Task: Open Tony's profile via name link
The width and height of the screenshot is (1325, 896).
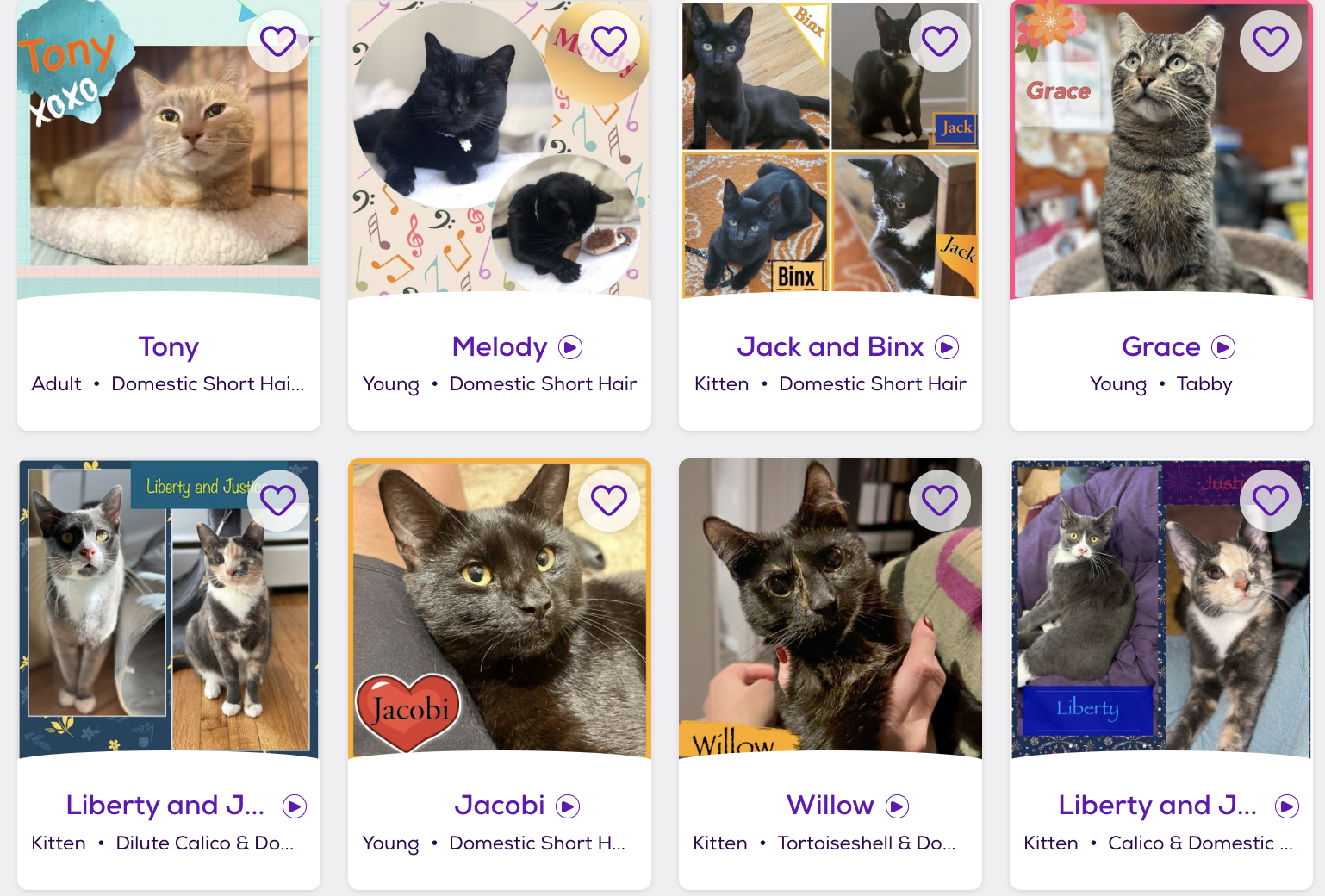Action: point(169,347)
